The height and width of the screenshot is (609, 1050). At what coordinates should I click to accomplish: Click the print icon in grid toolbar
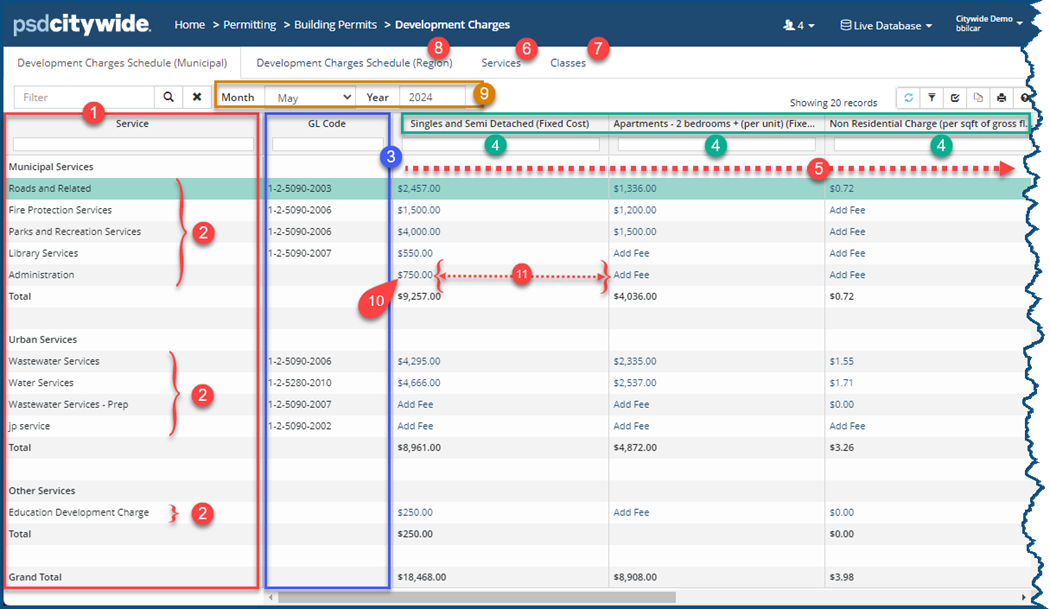pos(1001,98)
